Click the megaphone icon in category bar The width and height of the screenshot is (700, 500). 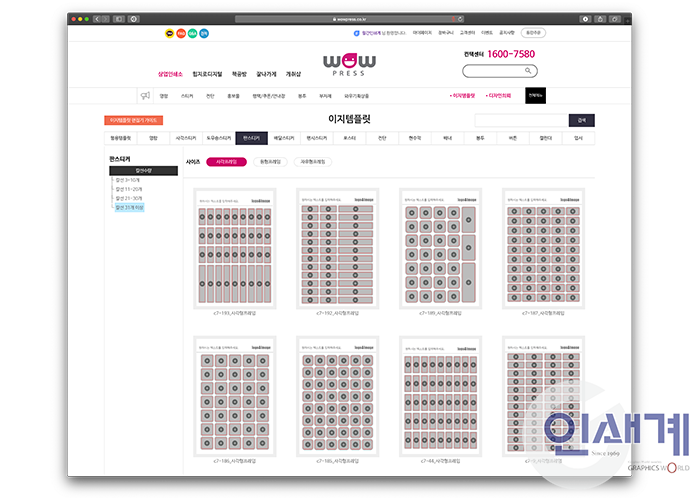[146, 96]
